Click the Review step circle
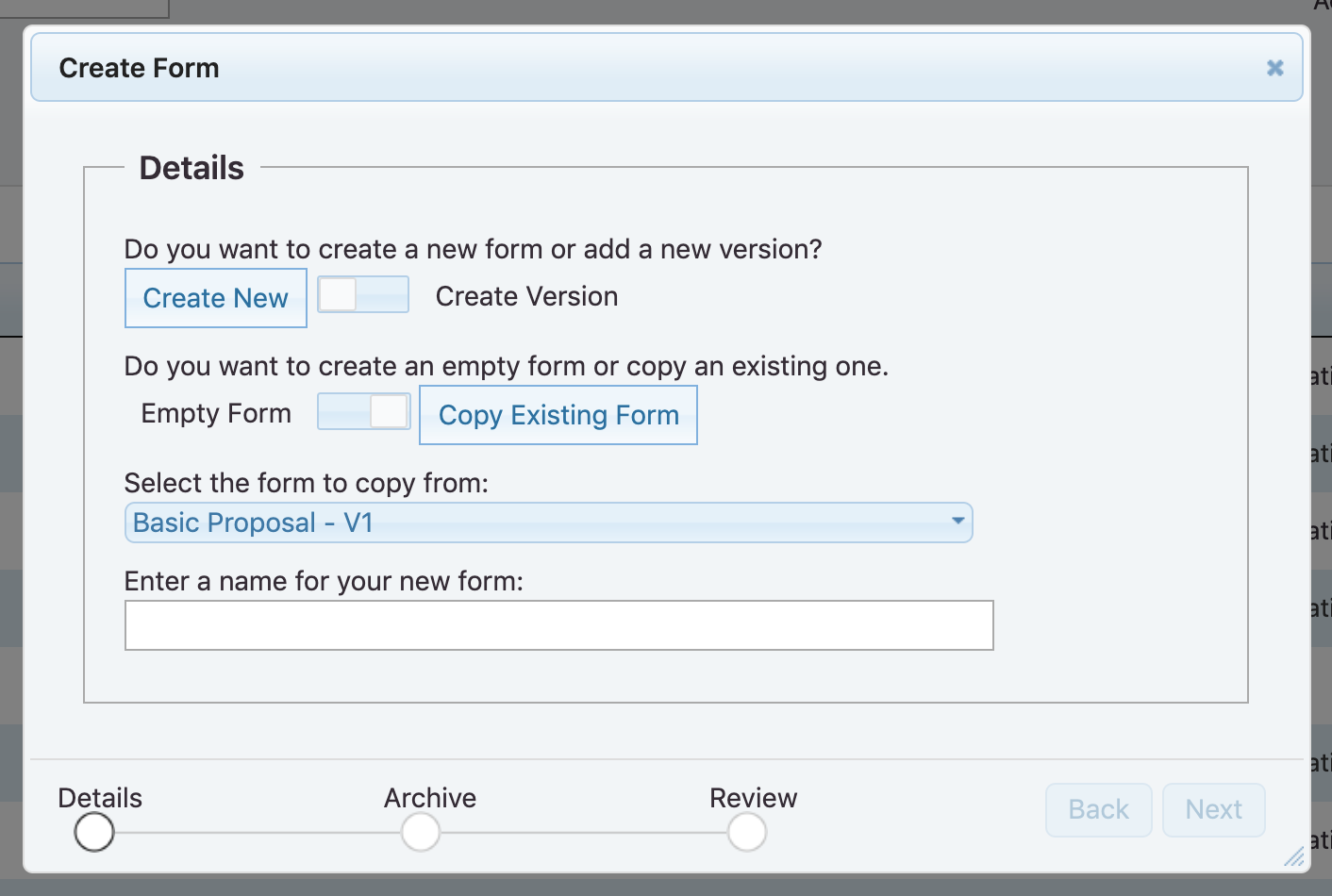The width and height of the screenshot is (1332, 896). (747, 832)
